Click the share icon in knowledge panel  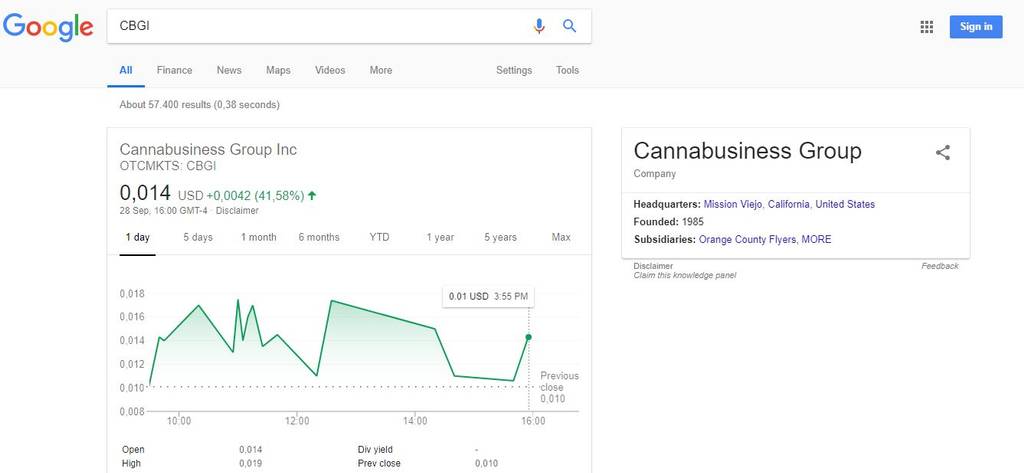(x=942, y=153)
